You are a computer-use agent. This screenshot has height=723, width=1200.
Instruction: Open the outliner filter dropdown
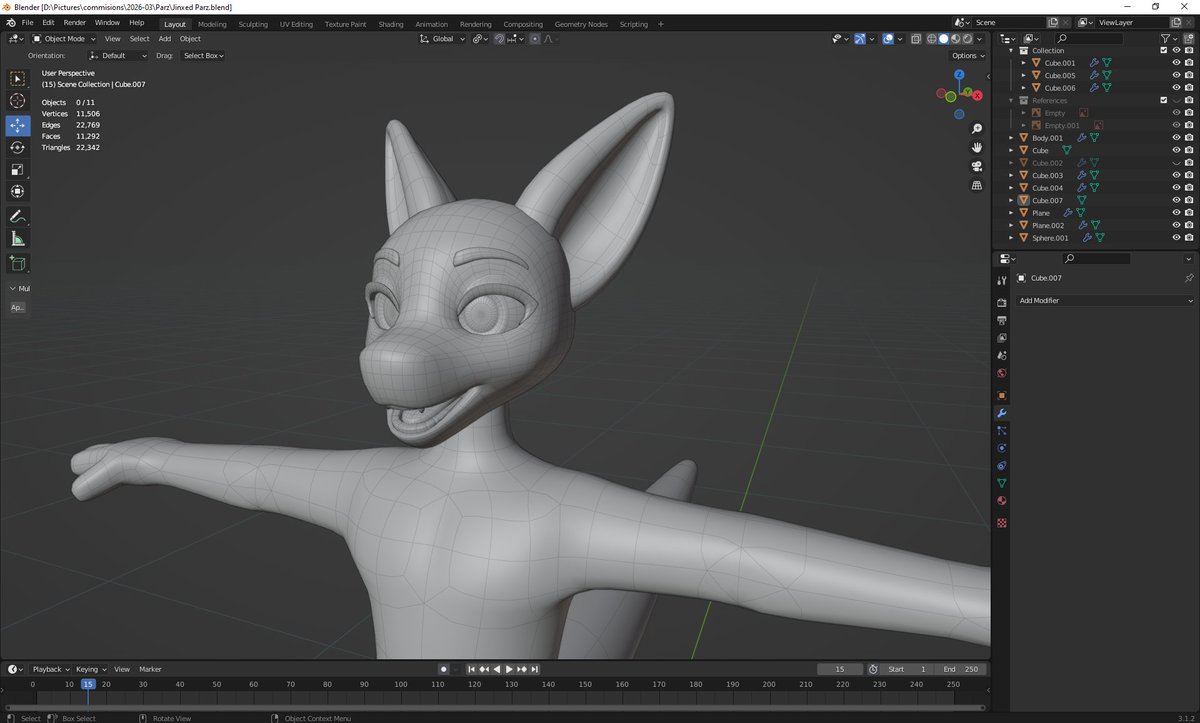(x=1170, y=38)
